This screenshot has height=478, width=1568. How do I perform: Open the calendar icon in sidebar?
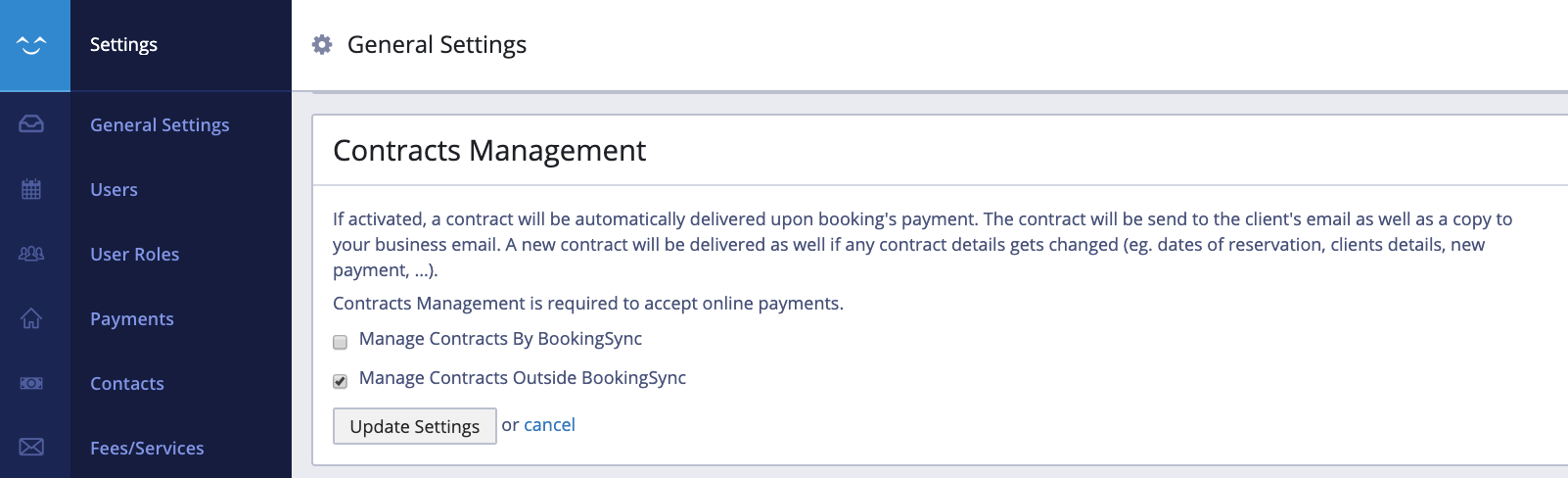pos(31,189)
